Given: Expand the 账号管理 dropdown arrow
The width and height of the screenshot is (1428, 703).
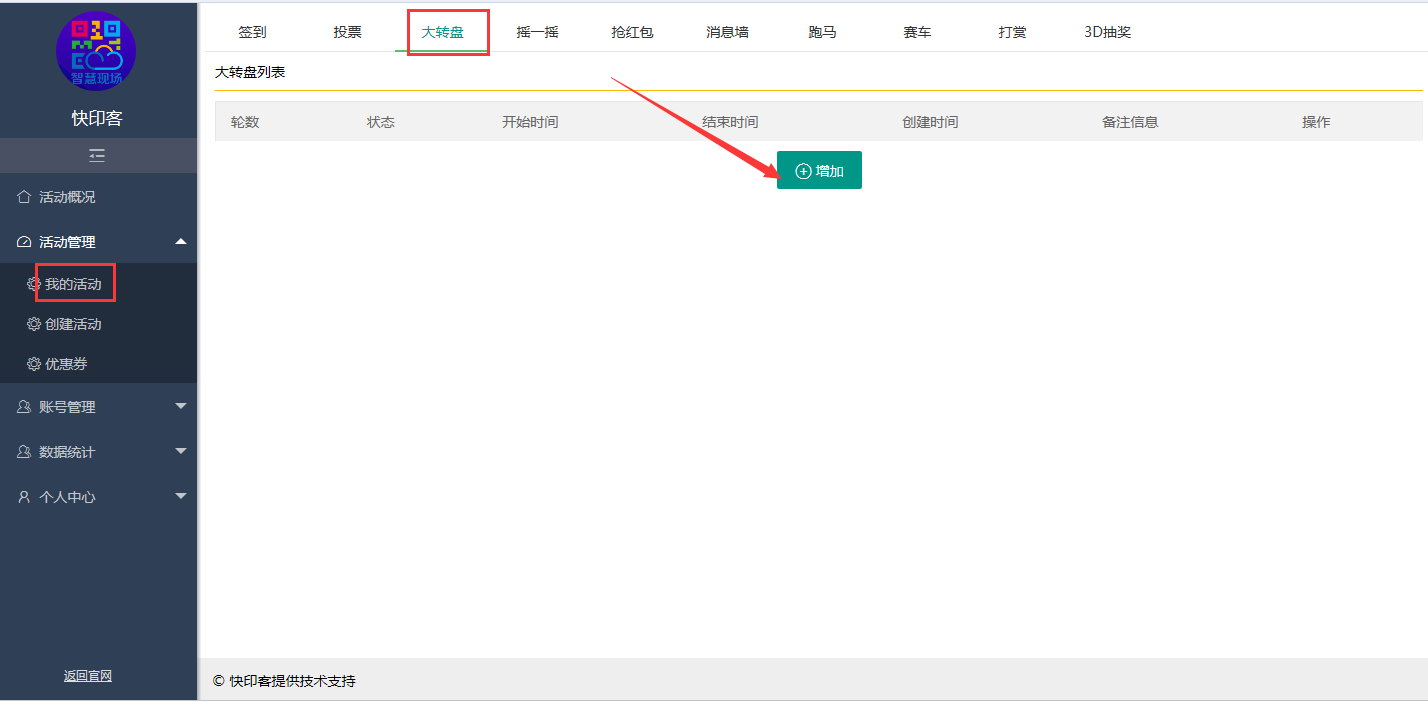Looking at the screenshot, I should pos(181,406).
